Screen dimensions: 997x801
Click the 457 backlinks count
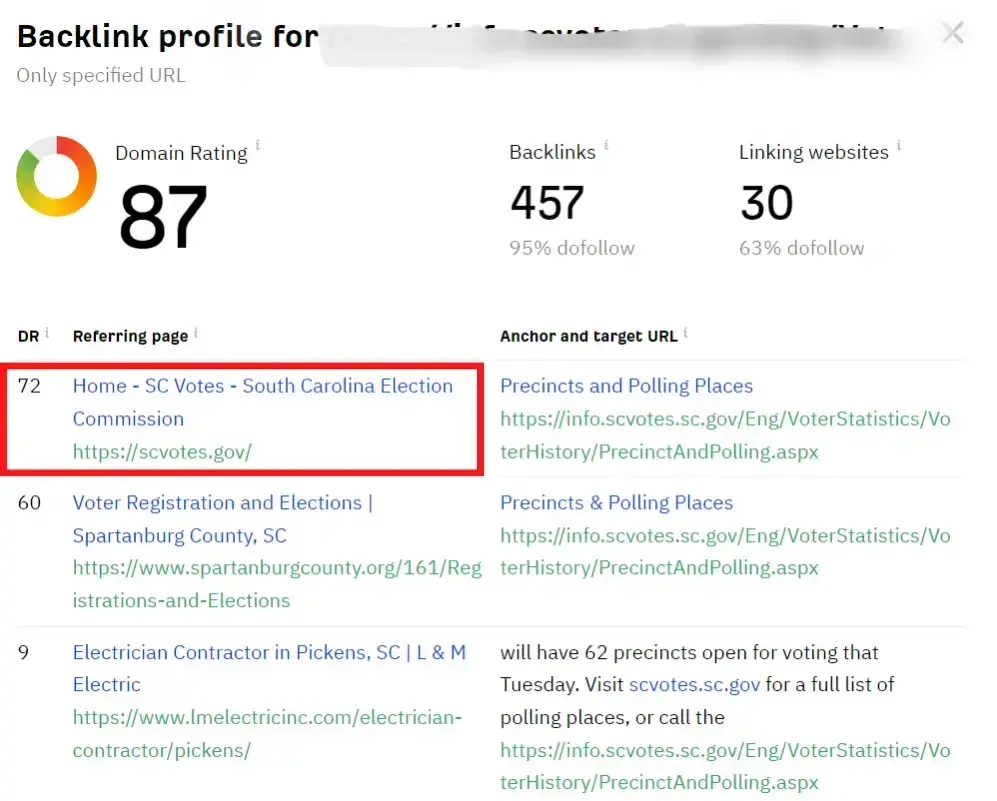pos(547,203)
